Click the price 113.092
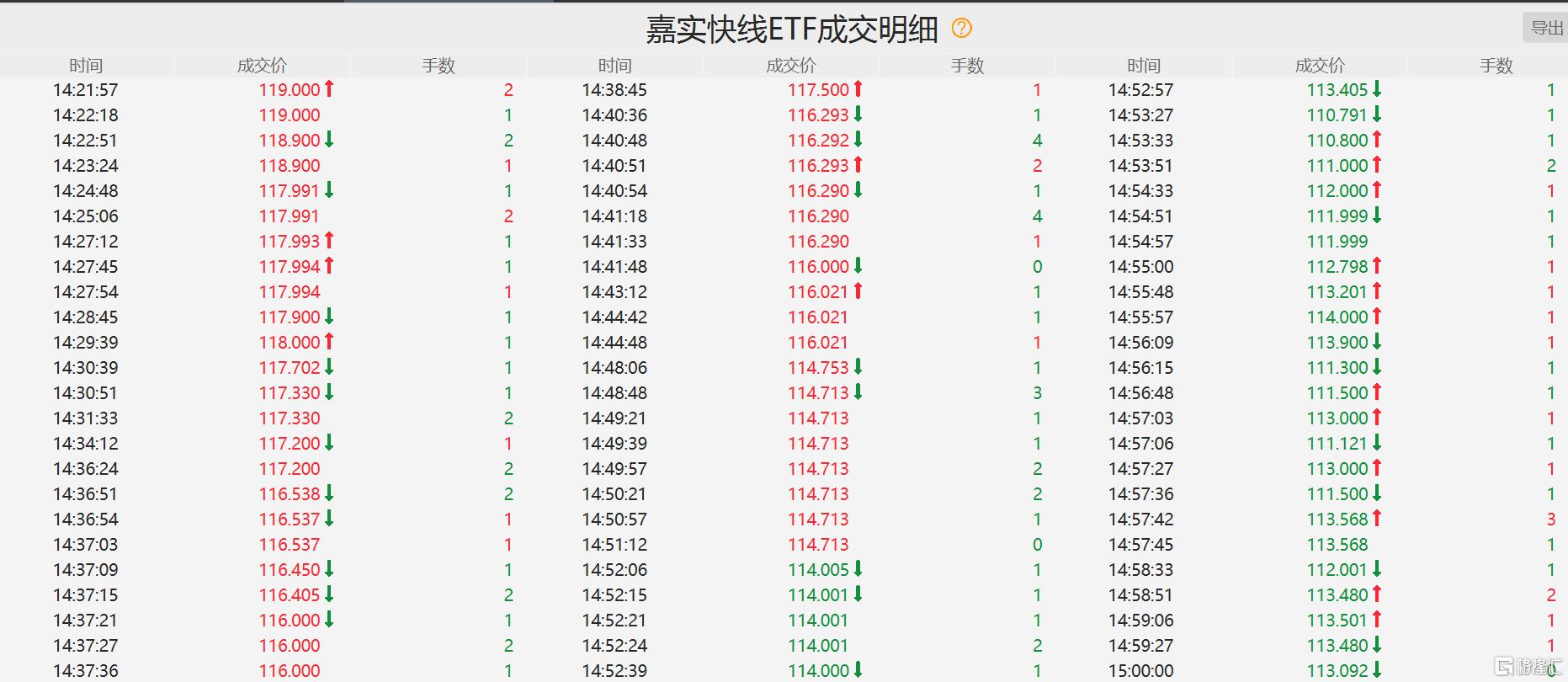 coord(1337,671)
